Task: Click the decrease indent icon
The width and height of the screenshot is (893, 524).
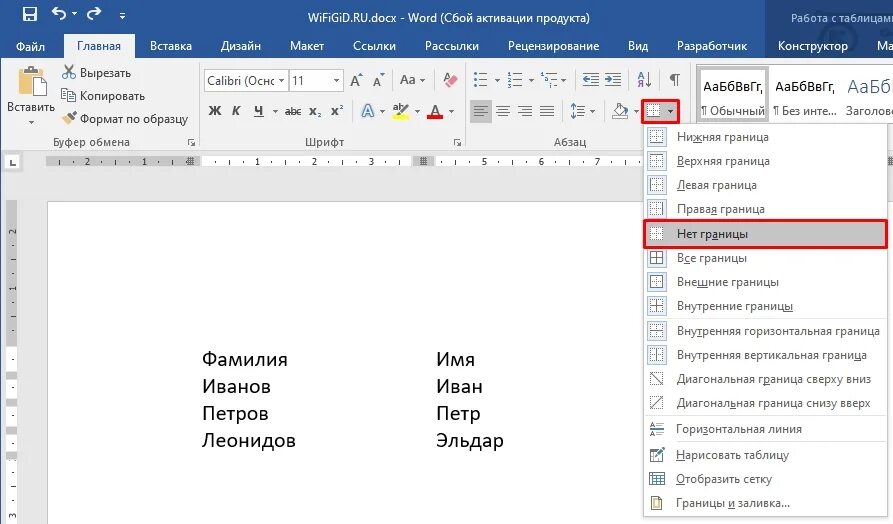Action: pos(590,80)
